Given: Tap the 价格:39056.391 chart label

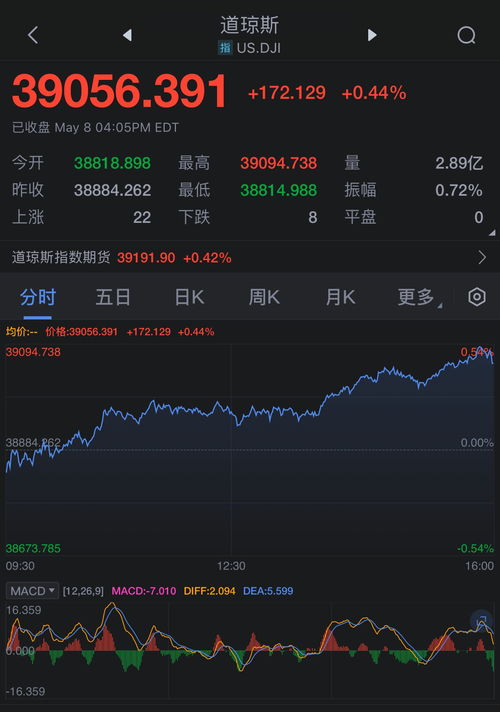Looking at the screenshot, I should 81,331.
